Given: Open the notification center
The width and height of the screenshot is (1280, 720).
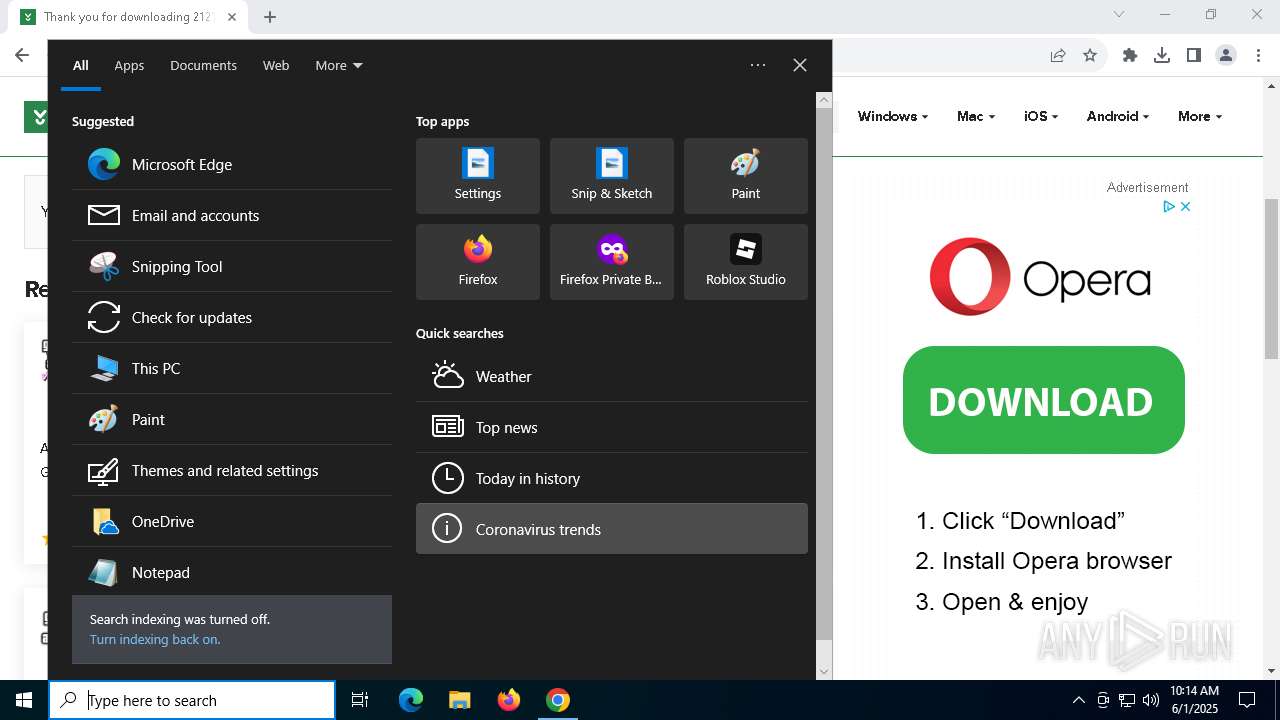Looking at the screenshot, I should (x=1247, y=700).
